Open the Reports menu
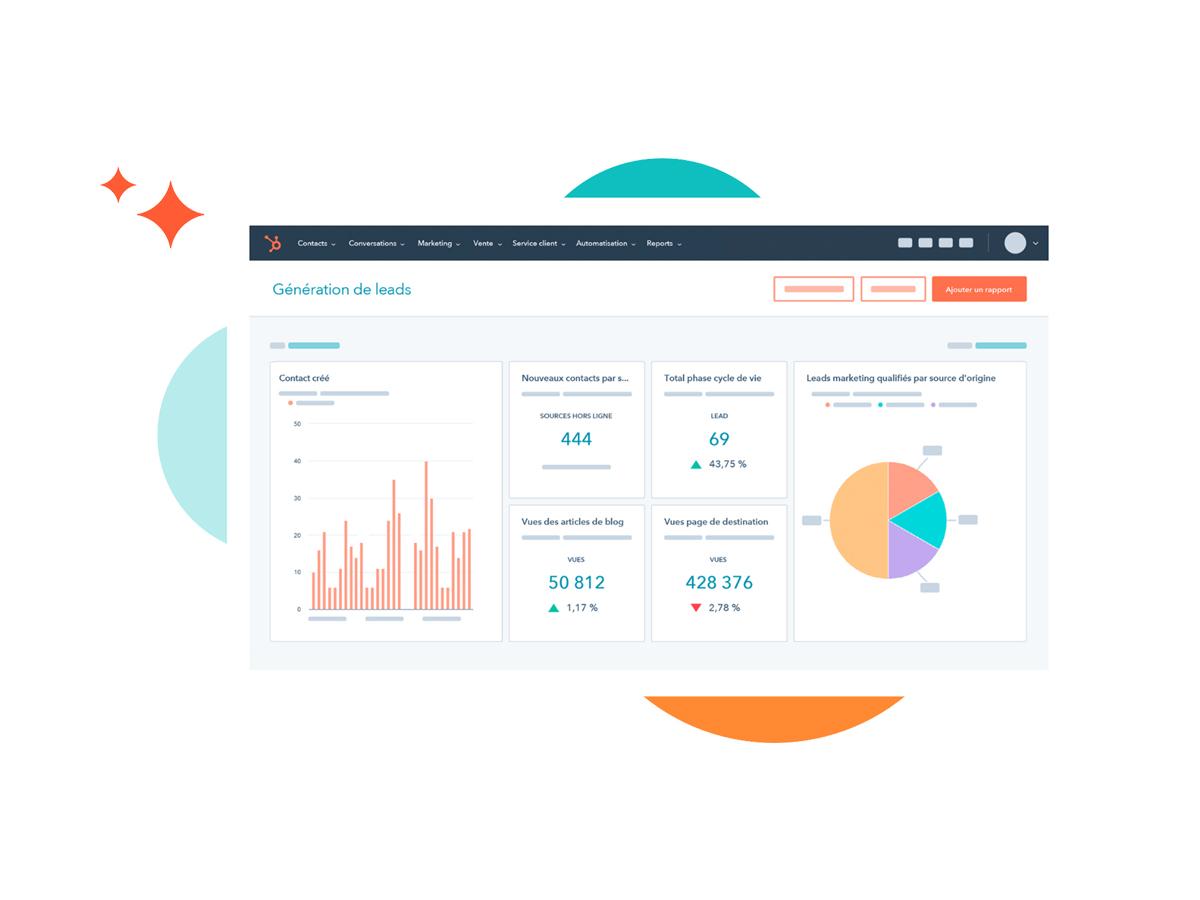Screen dimensions: 1200x900 coord(664,244)
